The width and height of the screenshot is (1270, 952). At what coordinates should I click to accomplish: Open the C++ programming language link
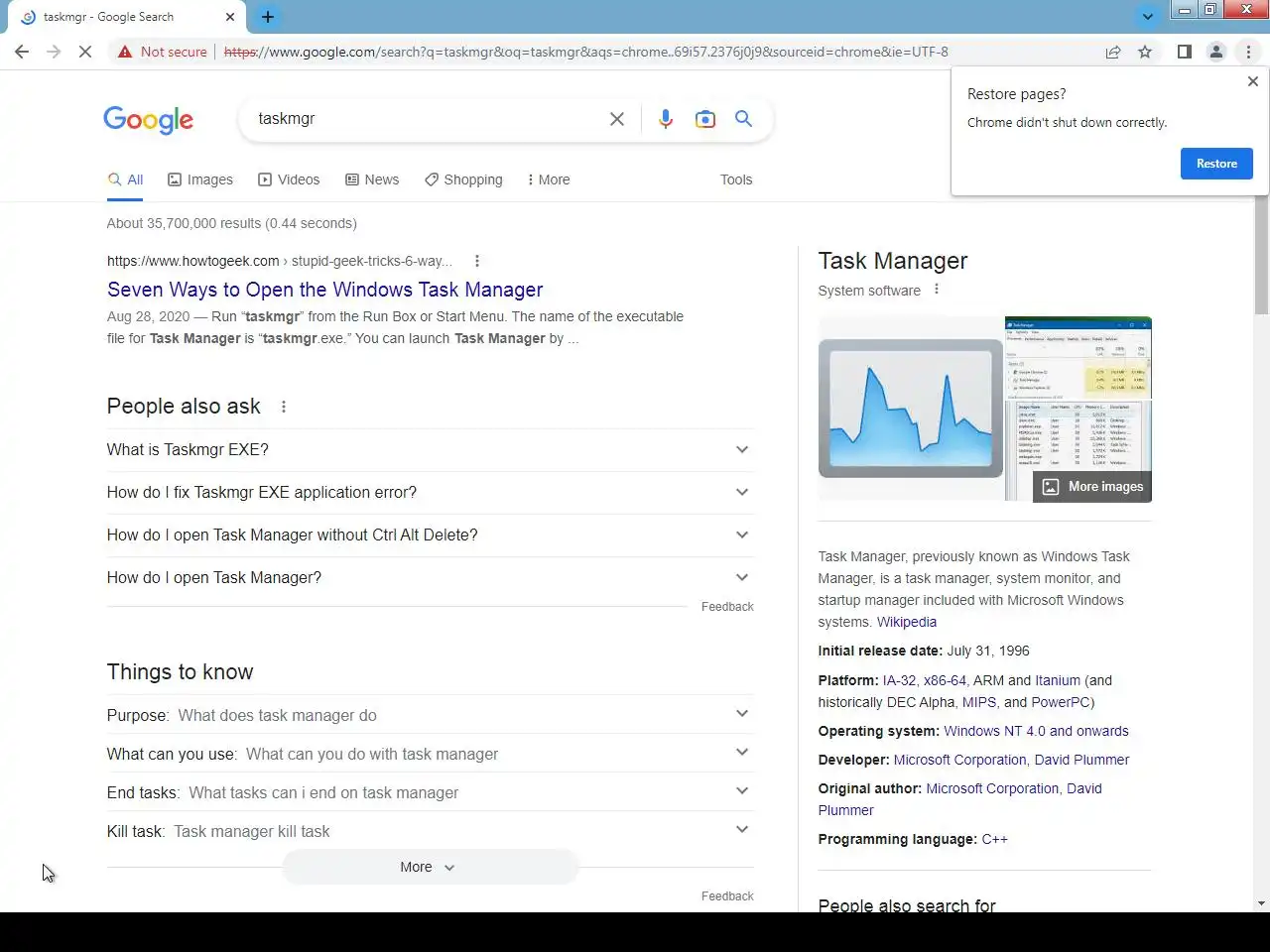[995, 839]
